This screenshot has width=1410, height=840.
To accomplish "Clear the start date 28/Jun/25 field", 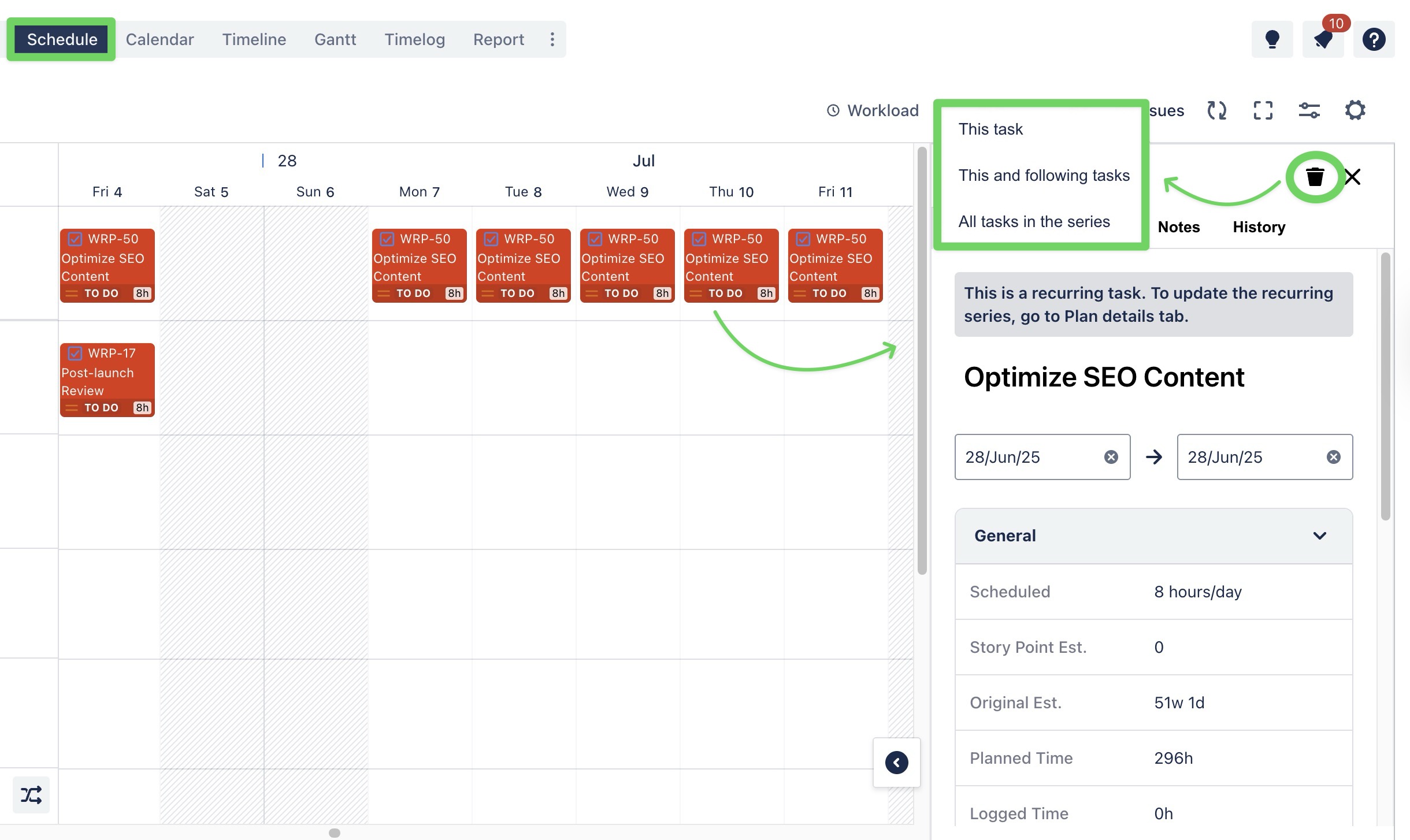I will tap(1111, 457).
